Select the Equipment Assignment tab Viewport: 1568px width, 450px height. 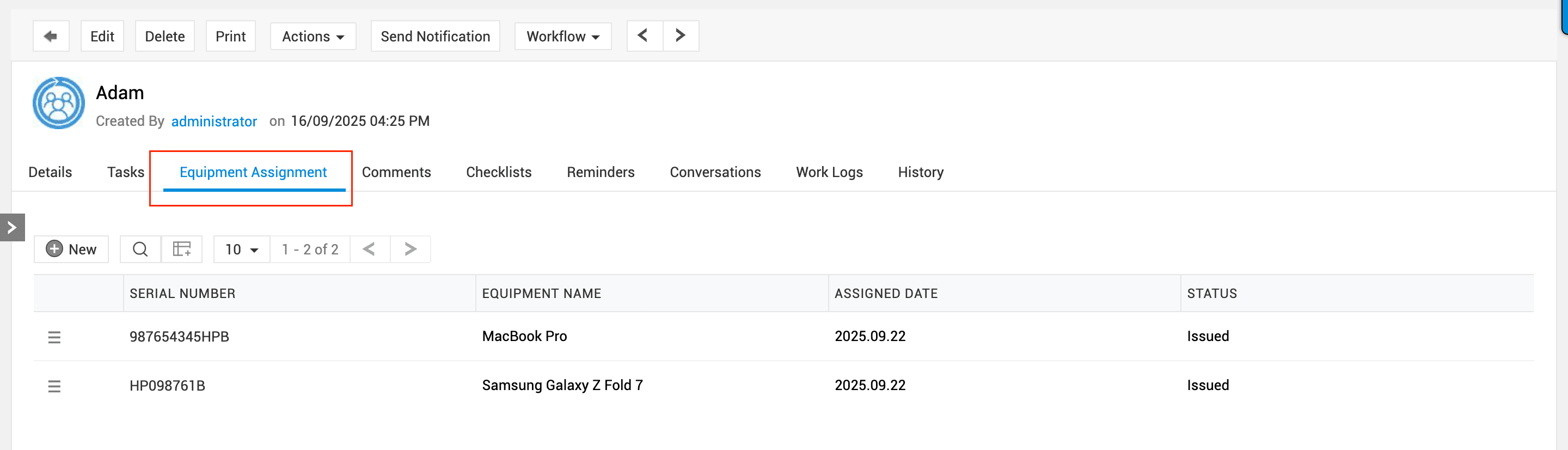253,172
